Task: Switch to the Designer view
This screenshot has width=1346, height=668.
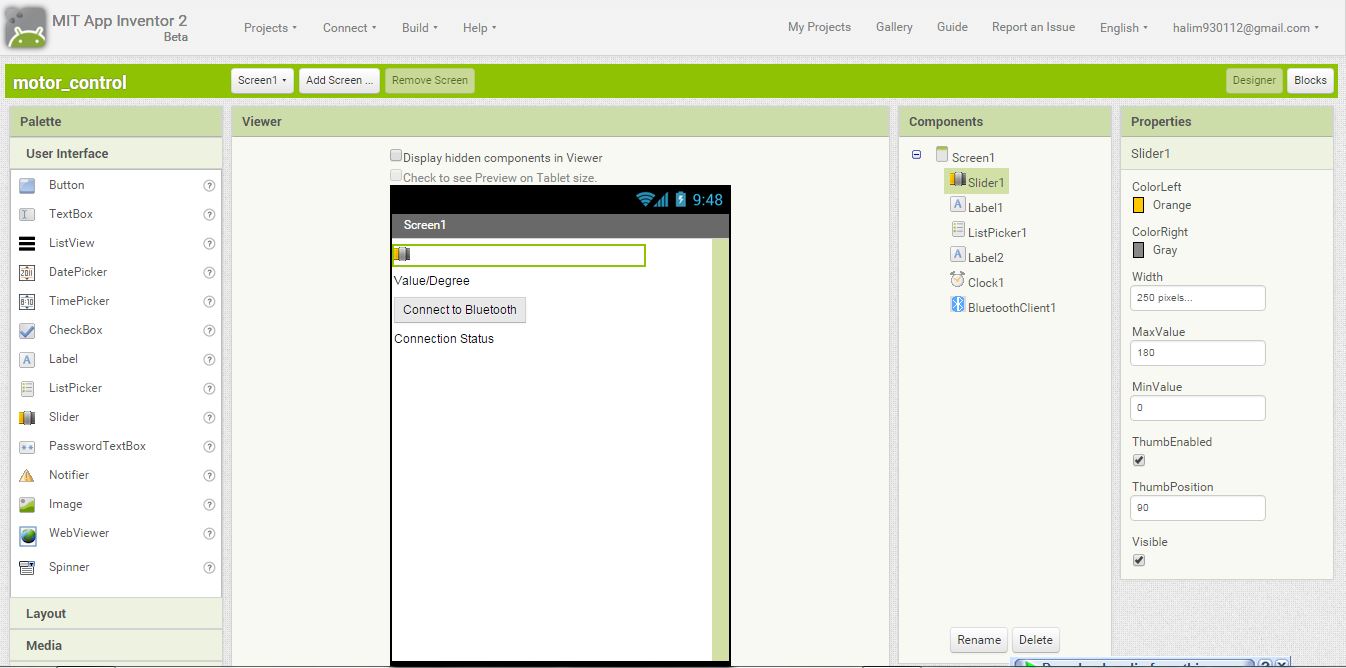Action: 1254,80
